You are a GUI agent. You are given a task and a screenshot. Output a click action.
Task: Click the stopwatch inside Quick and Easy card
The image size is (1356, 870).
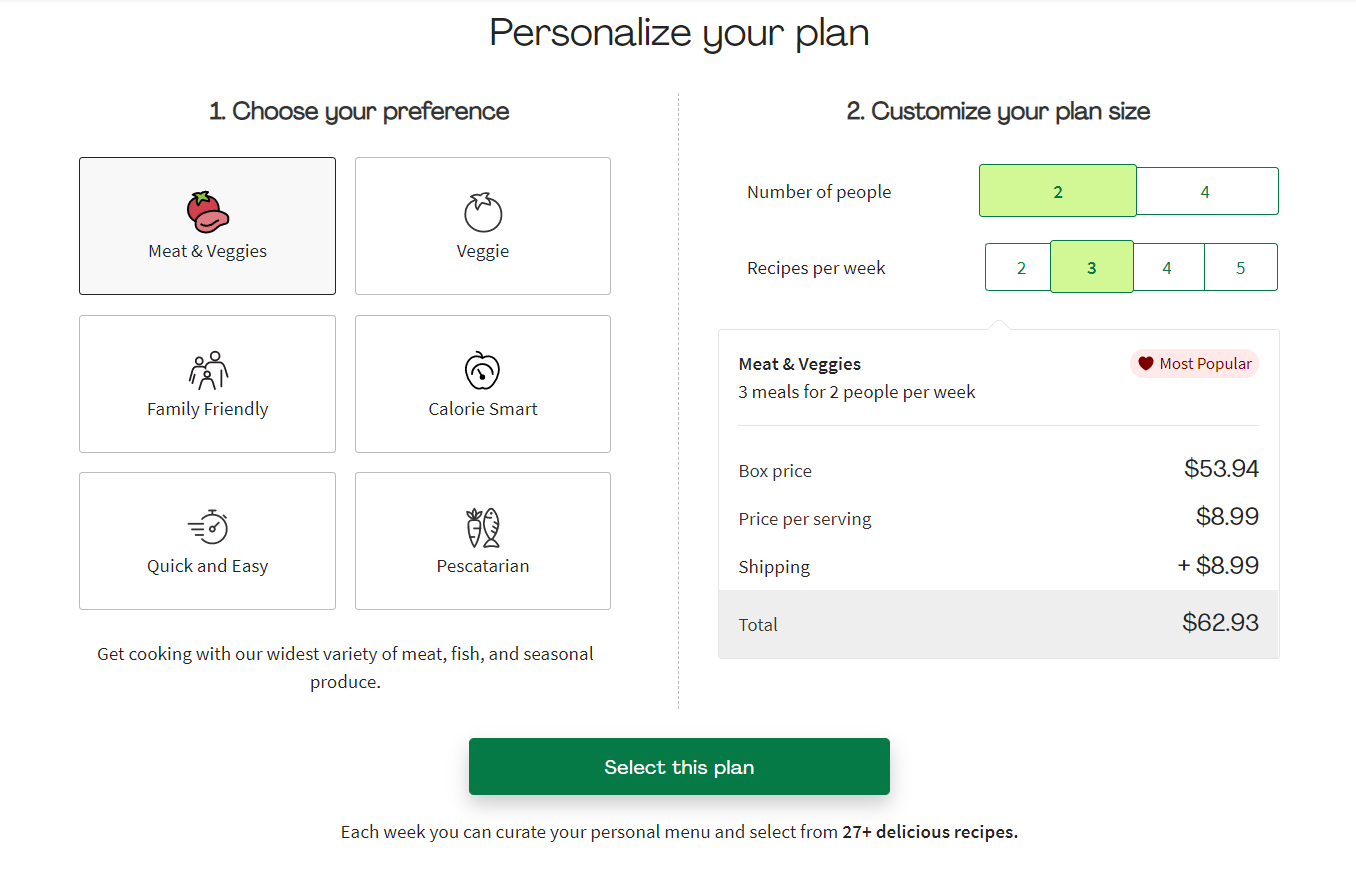click(x=207, y=524)
